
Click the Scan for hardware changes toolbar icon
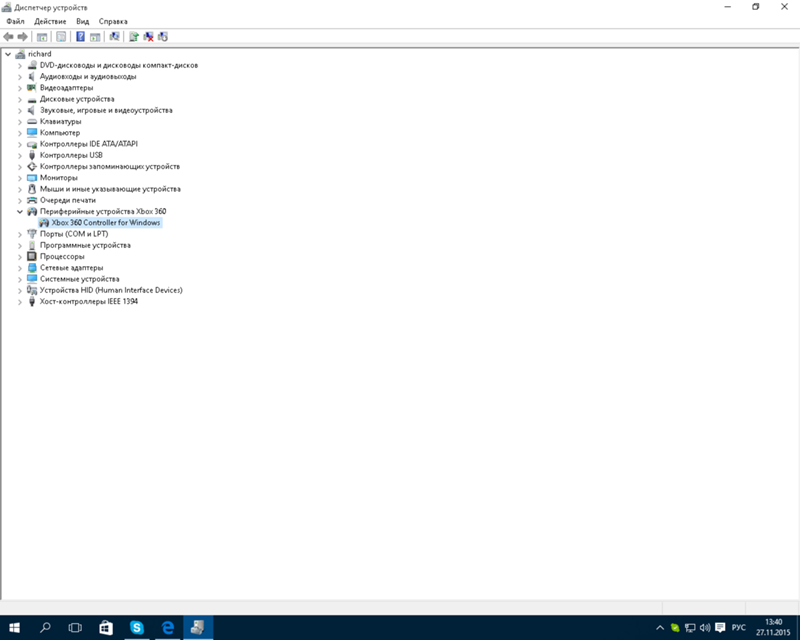coord(115,37)
